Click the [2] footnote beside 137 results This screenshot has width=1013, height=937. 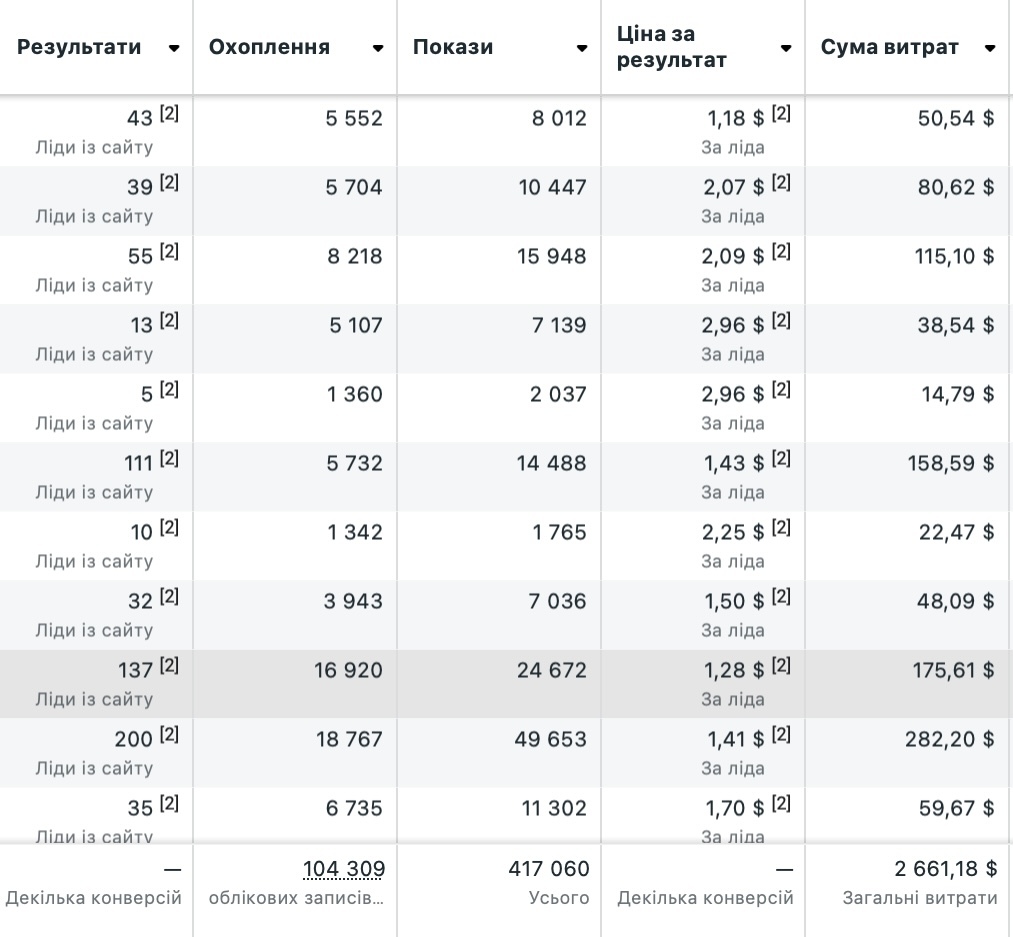click(169, 666)
